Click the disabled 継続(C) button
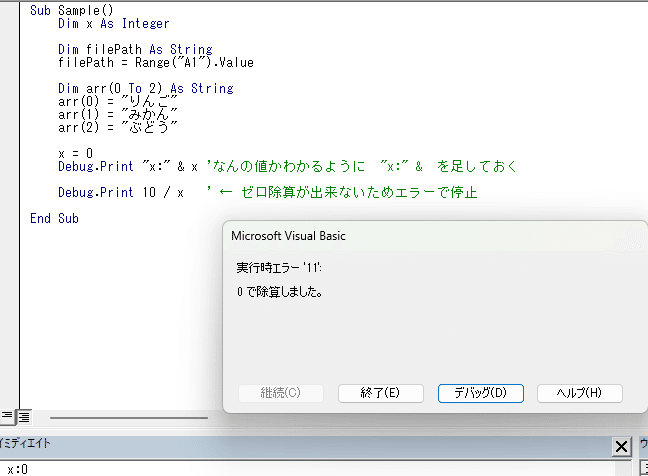Image resolution: width=648 pixels, height=476 pixels. click(x=281, y=393)
